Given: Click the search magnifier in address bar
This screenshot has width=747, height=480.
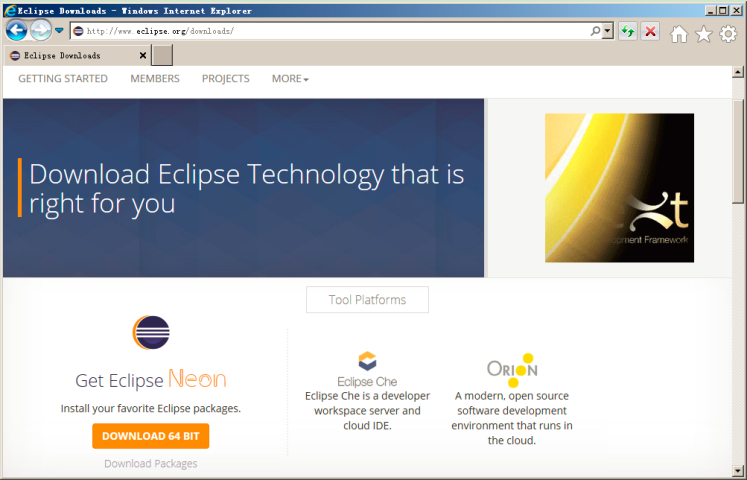Looking at the screenshot, I should click(596, 31).
